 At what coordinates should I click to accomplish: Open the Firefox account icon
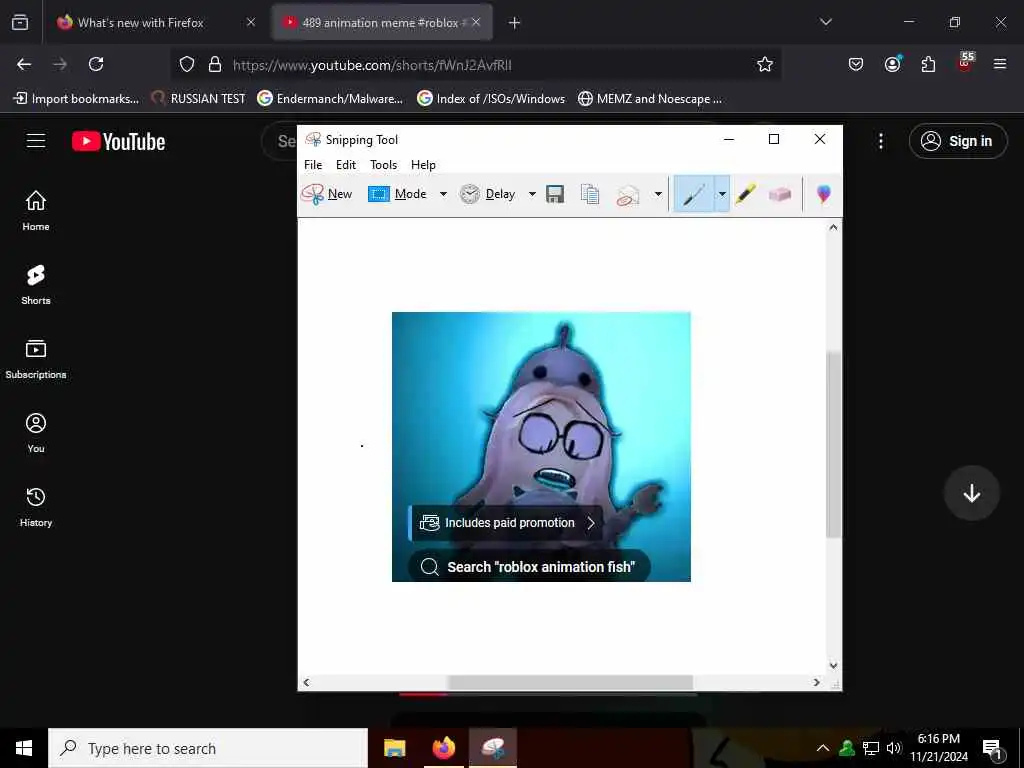point(893,63)
